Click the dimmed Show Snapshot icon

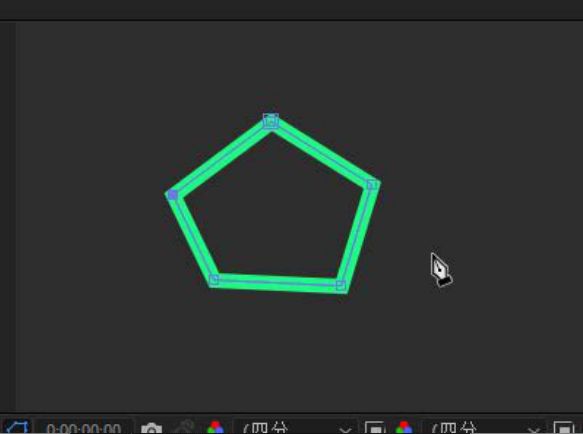coord(185,428)
